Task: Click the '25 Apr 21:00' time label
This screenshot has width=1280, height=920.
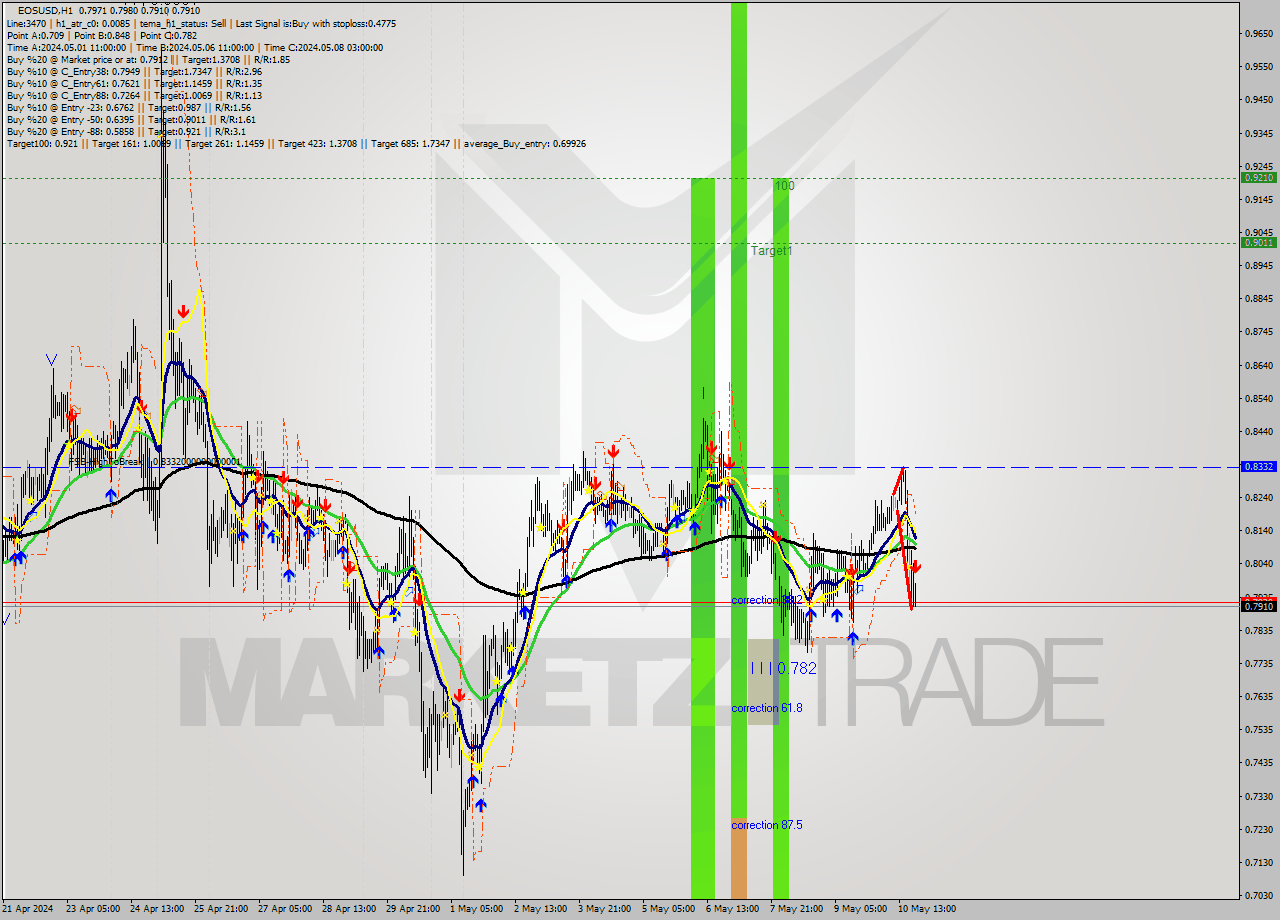Action: (x=221, y=909)
